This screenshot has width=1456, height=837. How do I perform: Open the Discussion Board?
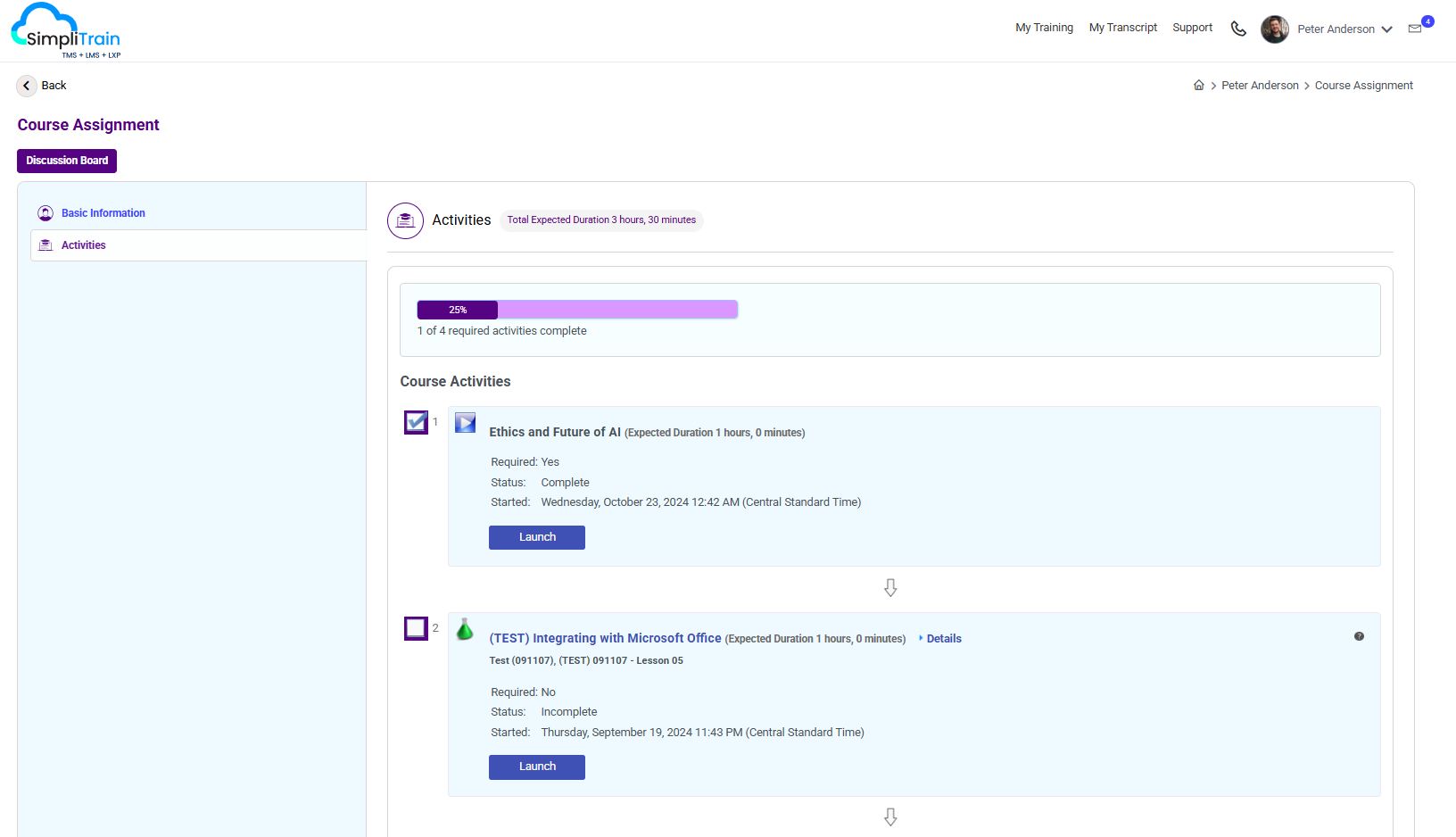[67, 161]
